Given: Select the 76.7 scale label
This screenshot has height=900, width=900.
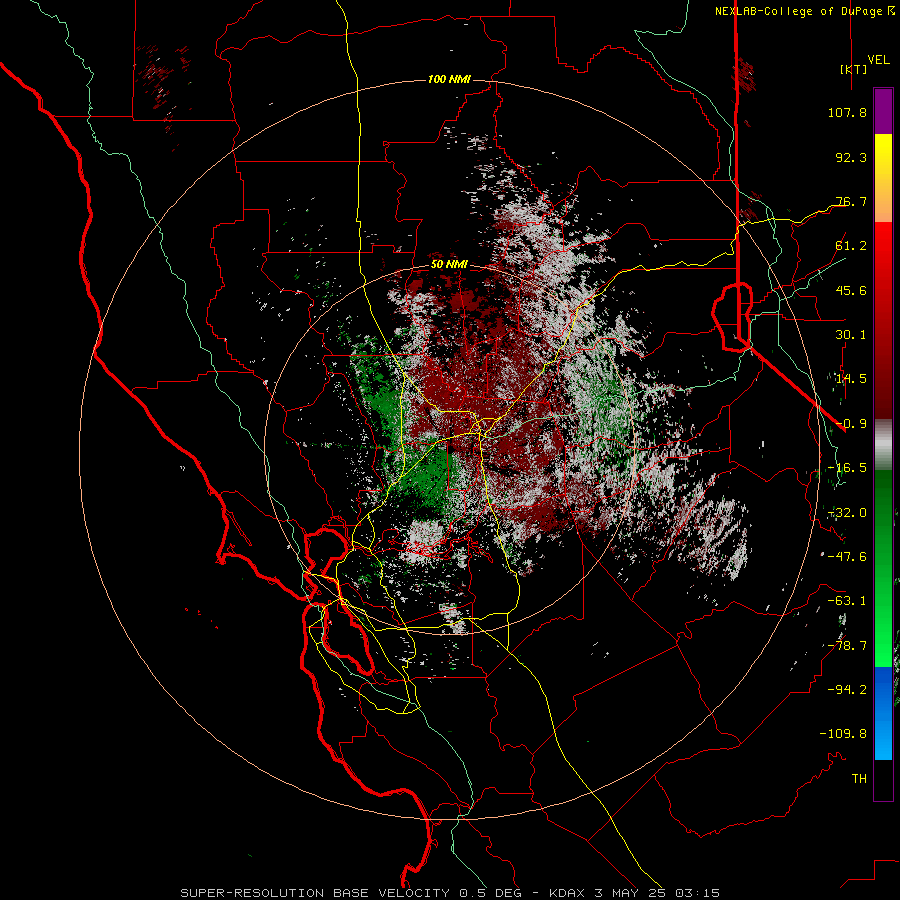Looking at the screenshot, I should coord(851,201).
